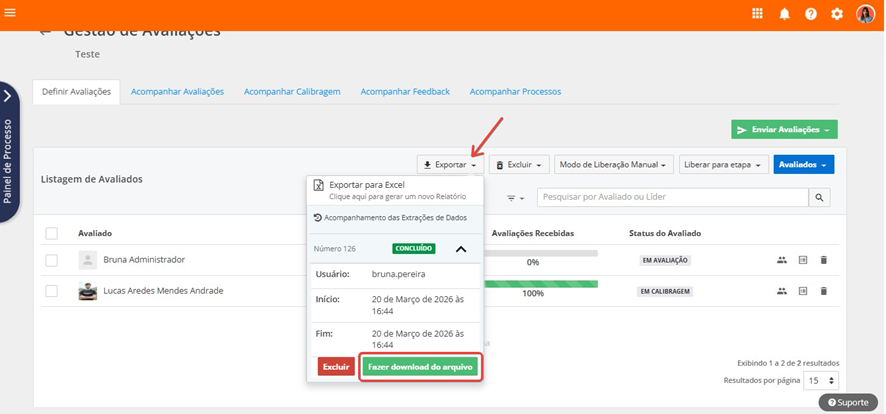886x414 pixels.
Task: Click the Pesquisar por Avaliado ou Líder field
Action: click(672, 198)
